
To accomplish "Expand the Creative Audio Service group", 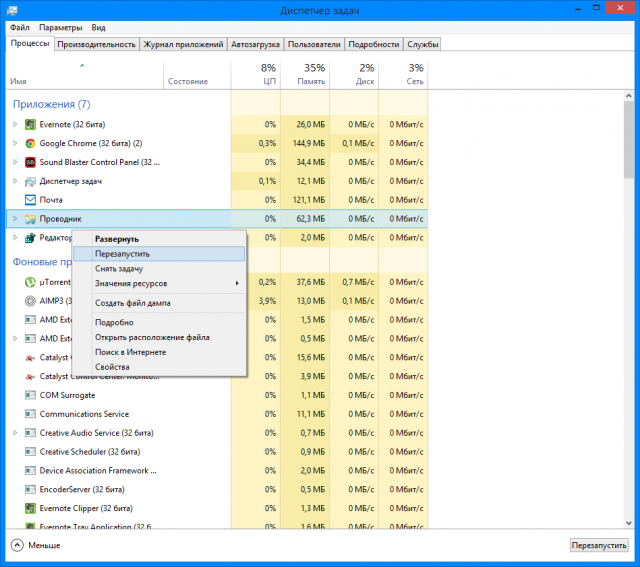I will 15,433.
